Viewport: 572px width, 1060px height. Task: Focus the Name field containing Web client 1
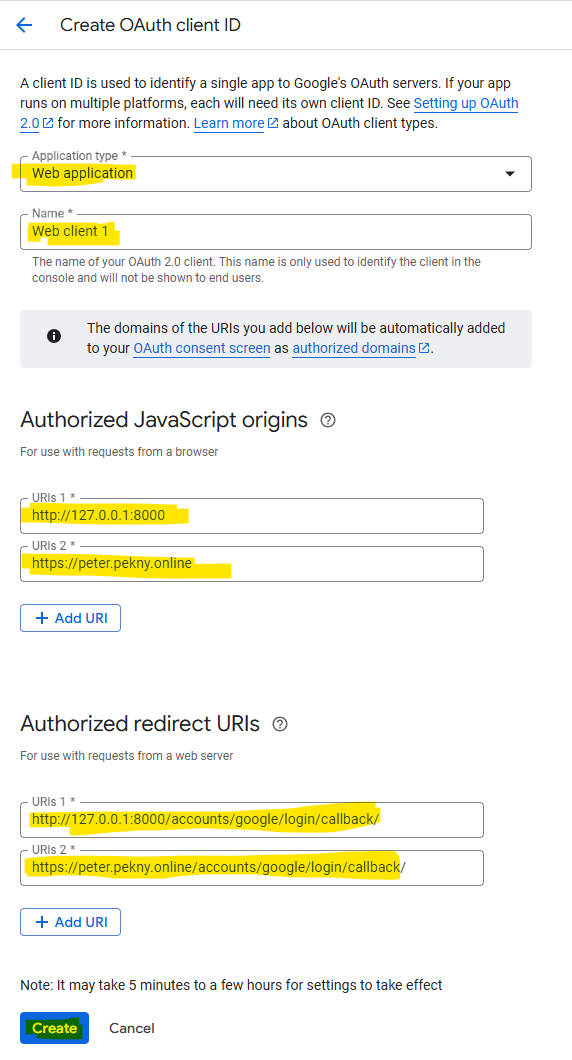click(x=276, y=232)
